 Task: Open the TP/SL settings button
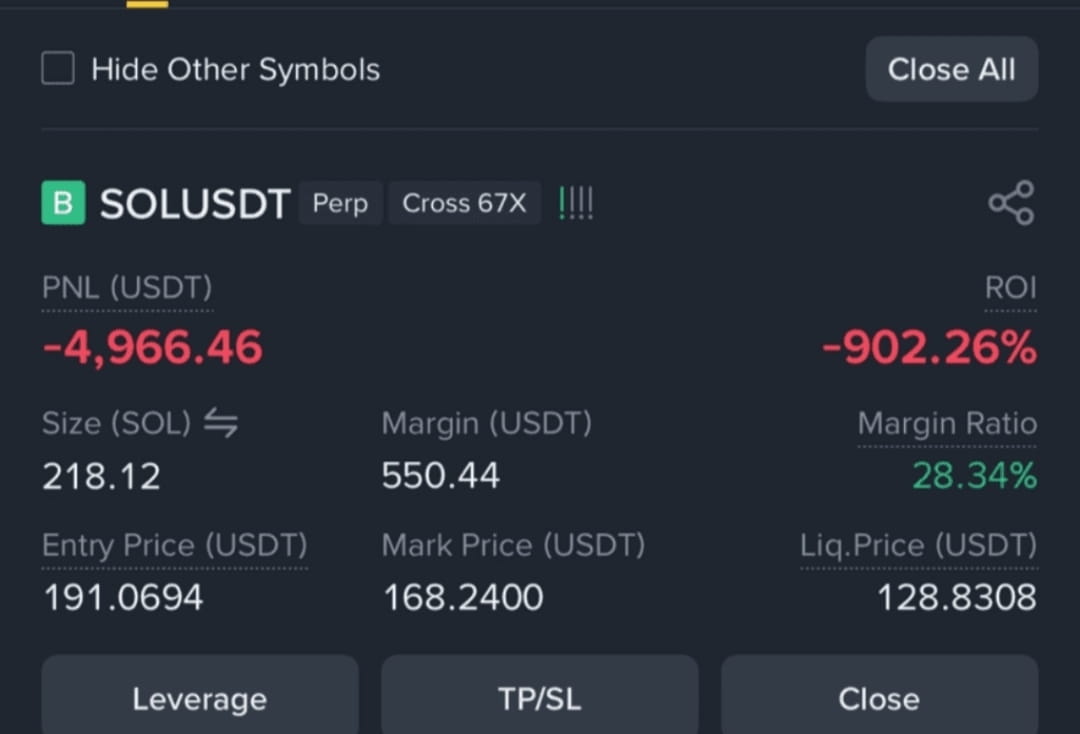click(x=540, y=695)
